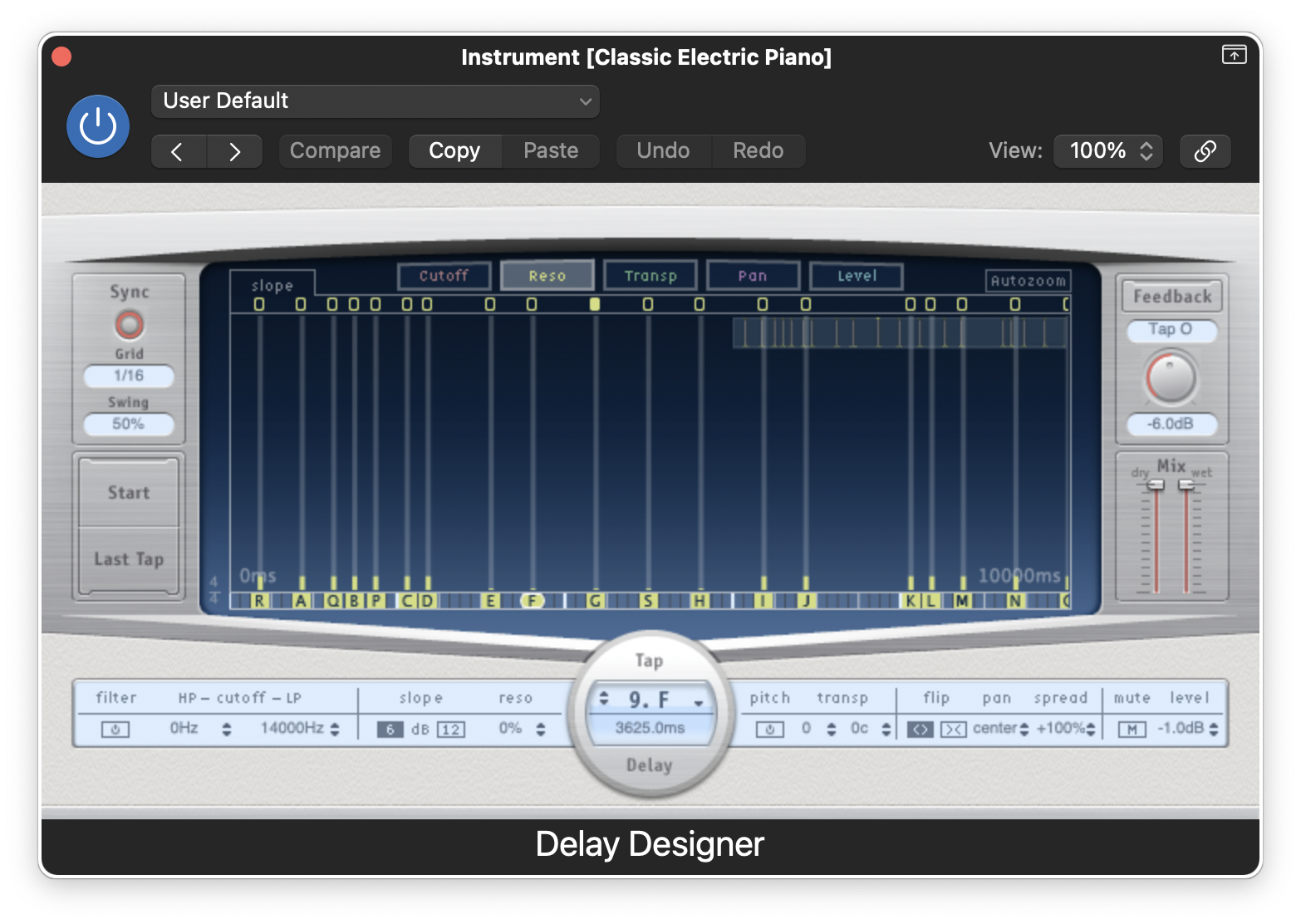Adjust the reso 0% stepper
The width and height of the screenshot is (1301, 924).
click(x=541, y=730)
